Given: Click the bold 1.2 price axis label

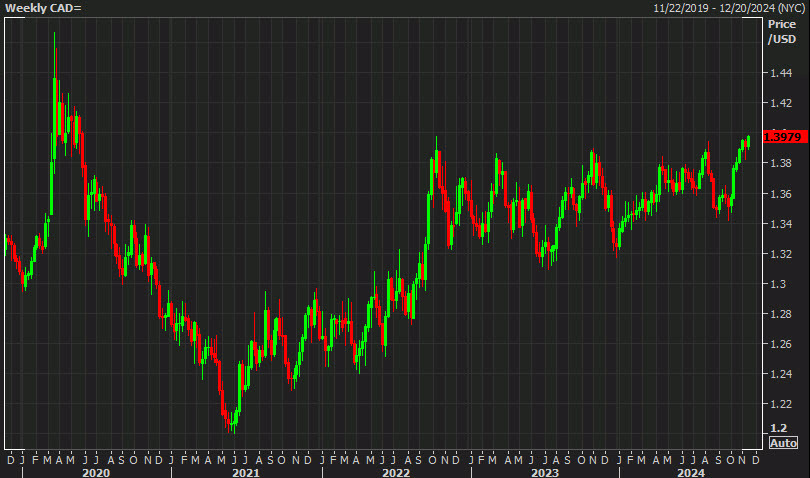Looking at the screenshot, I should [x=778, y=428].
